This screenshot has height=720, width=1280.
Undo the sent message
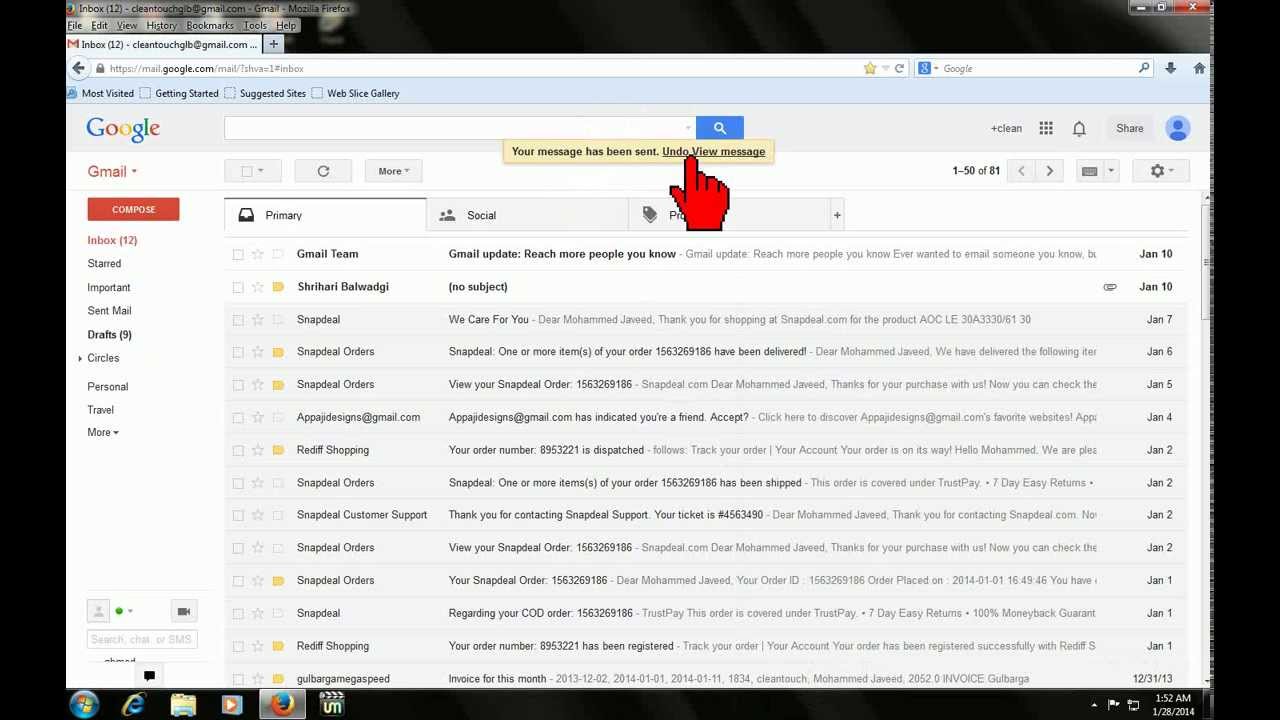coord(675,152)
